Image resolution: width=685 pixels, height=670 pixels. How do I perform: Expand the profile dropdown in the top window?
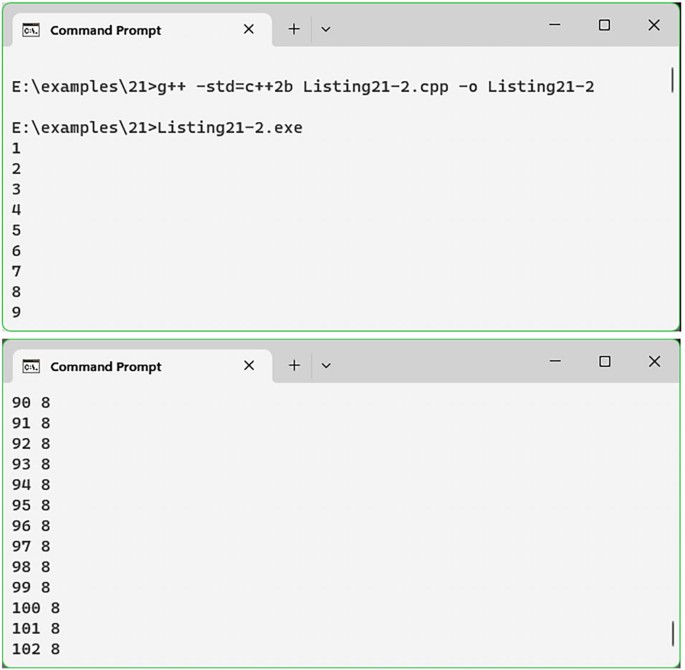click(325, 30)
